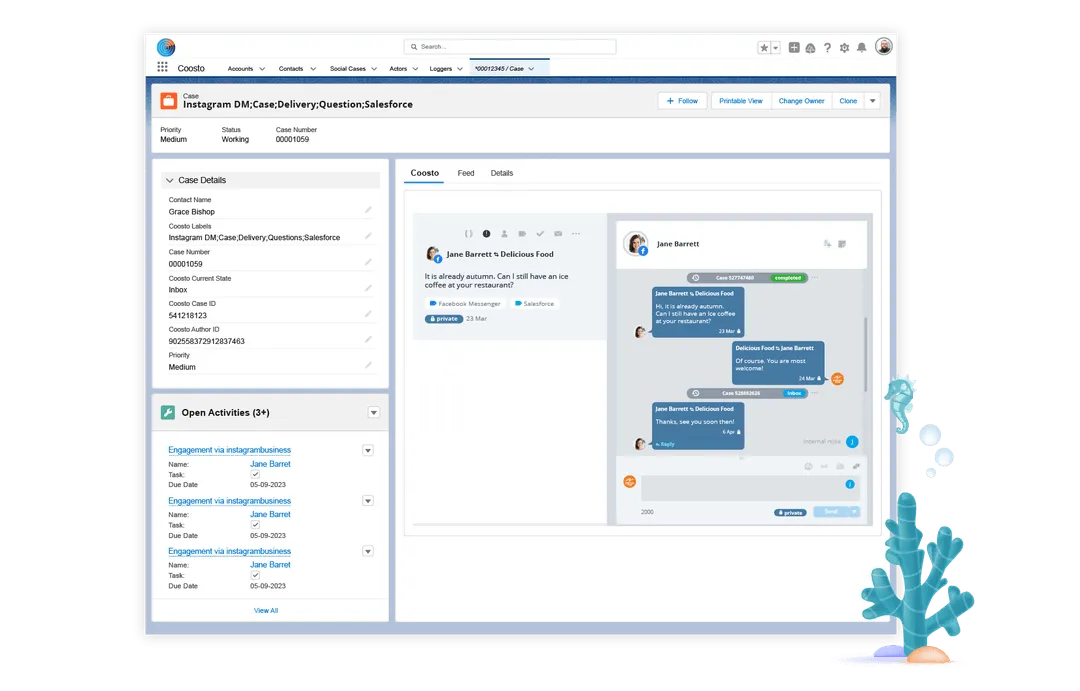Click the reply message text box
The image size is (1080, 691).
[749, 488]
